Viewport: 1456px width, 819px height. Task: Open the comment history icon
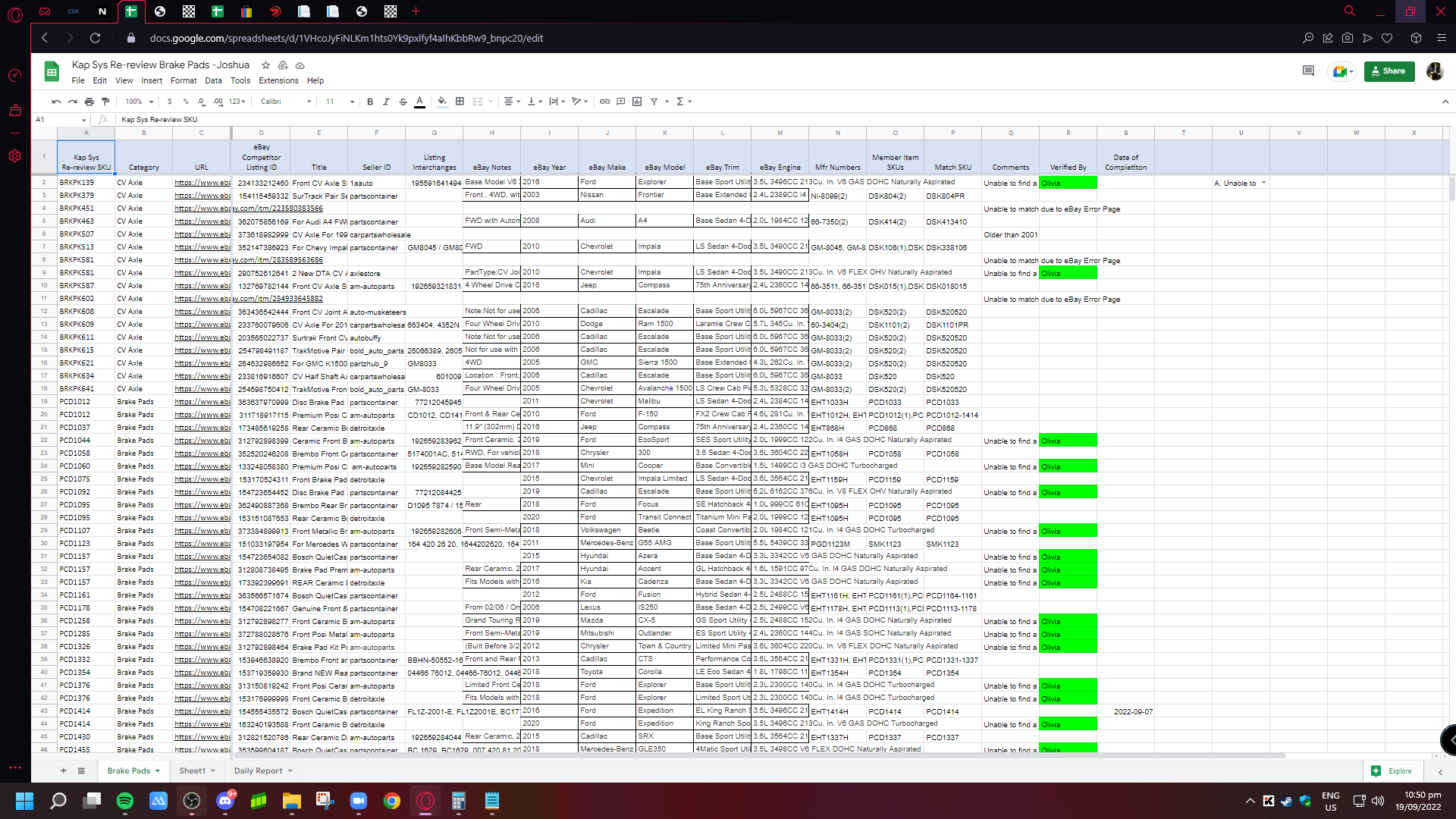[x=1308, y=71]
